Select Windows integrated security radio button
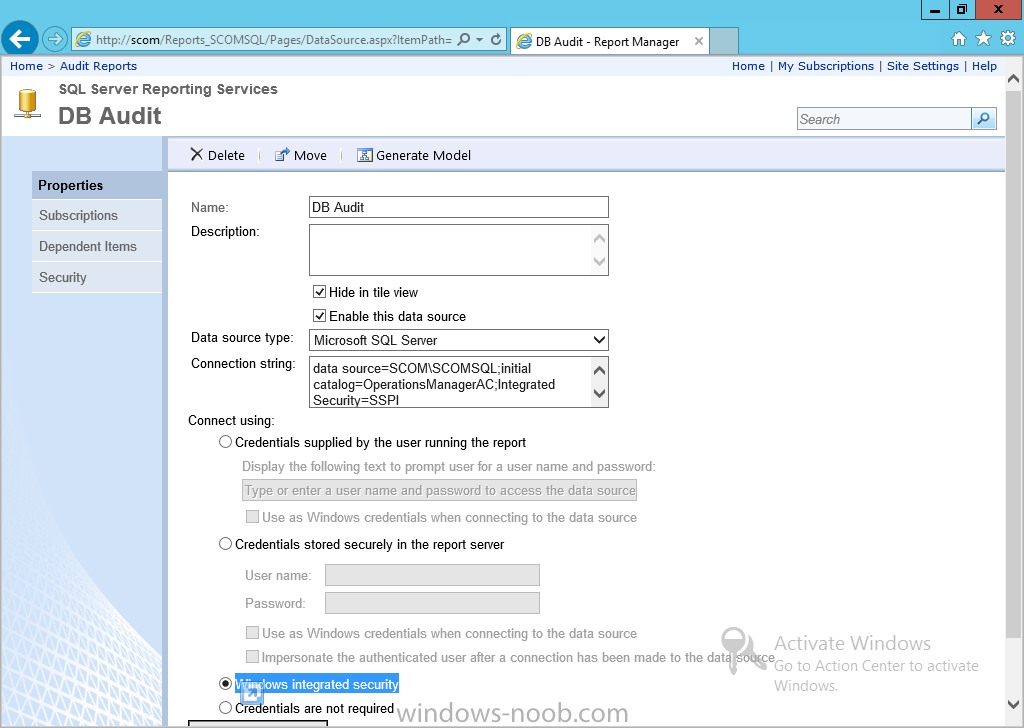The height and width of the screenshot is (728, 1024). tap(225, 684)
